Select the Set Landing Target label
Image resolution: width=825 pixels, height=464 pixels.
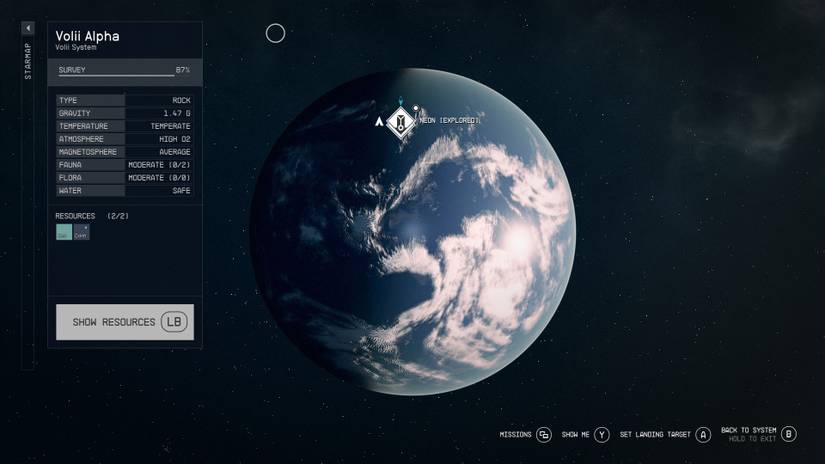[x=655, y=435]
